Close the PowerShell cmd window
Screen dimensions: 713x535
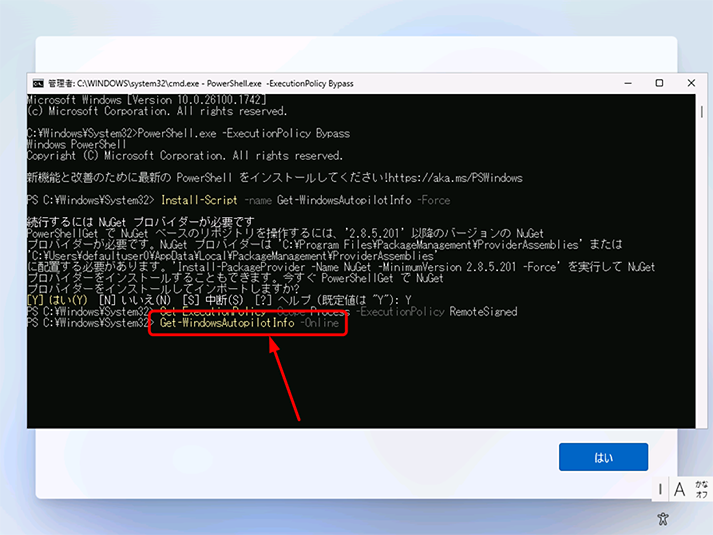(x=691, y=83)
